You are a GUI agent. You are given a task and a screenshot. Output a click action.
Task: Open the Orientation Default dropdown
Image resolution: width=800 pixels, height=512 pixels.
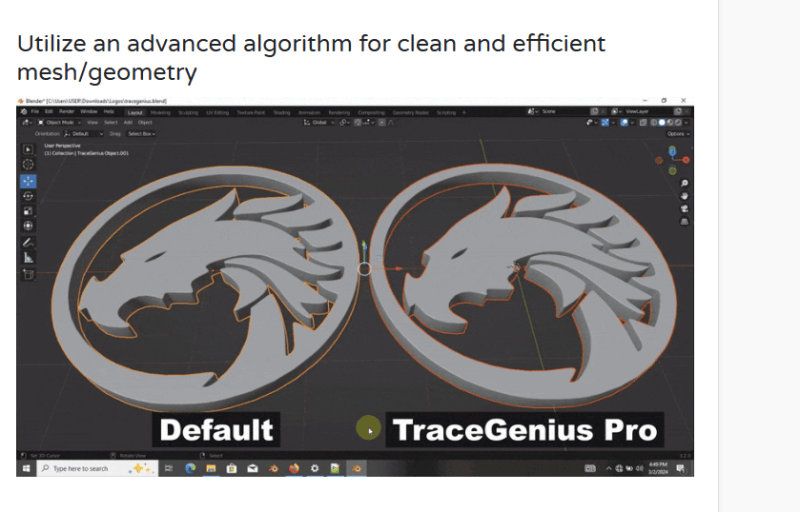[x=84, y=134]
